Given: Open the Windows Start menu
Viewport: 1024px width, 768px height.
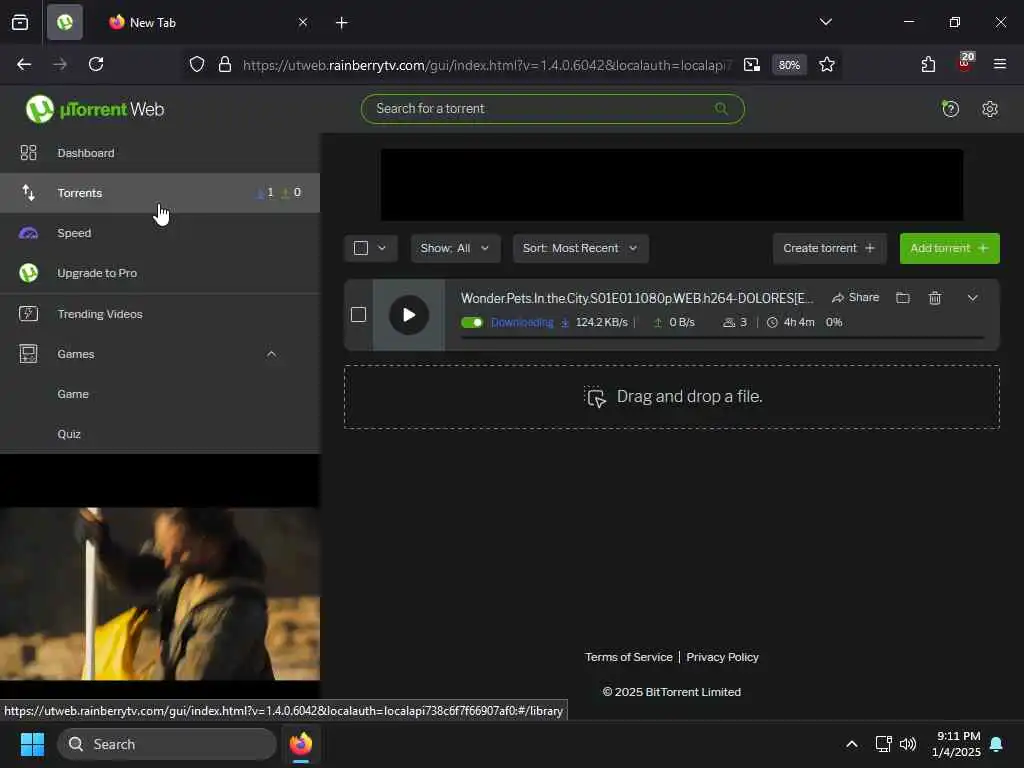Looking at the screenshot, I should pos(32,744).
